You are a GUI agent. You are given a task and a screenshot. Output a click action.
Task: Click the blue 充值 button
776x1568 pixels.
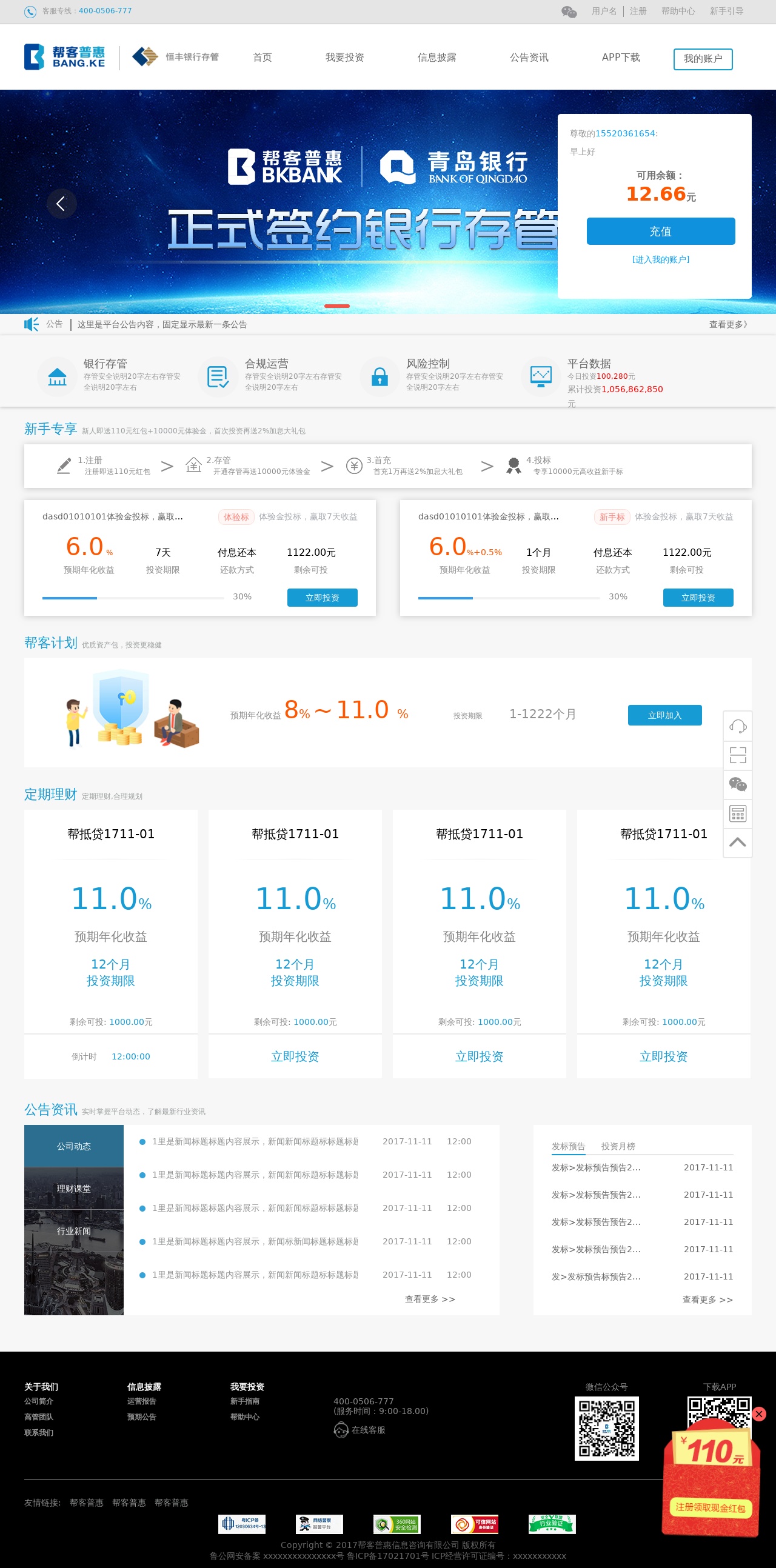pos(660,232)
